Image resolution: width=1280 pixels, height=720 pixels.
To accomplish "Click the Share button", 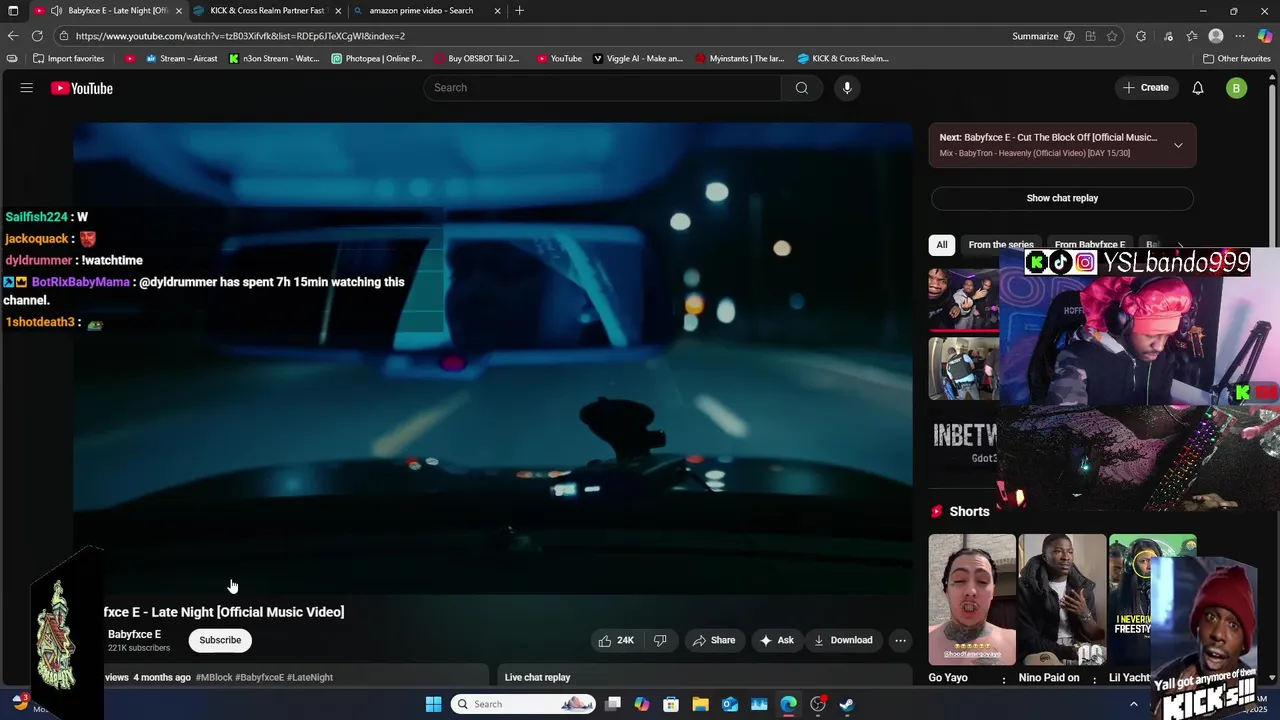I will click(714, 640).
